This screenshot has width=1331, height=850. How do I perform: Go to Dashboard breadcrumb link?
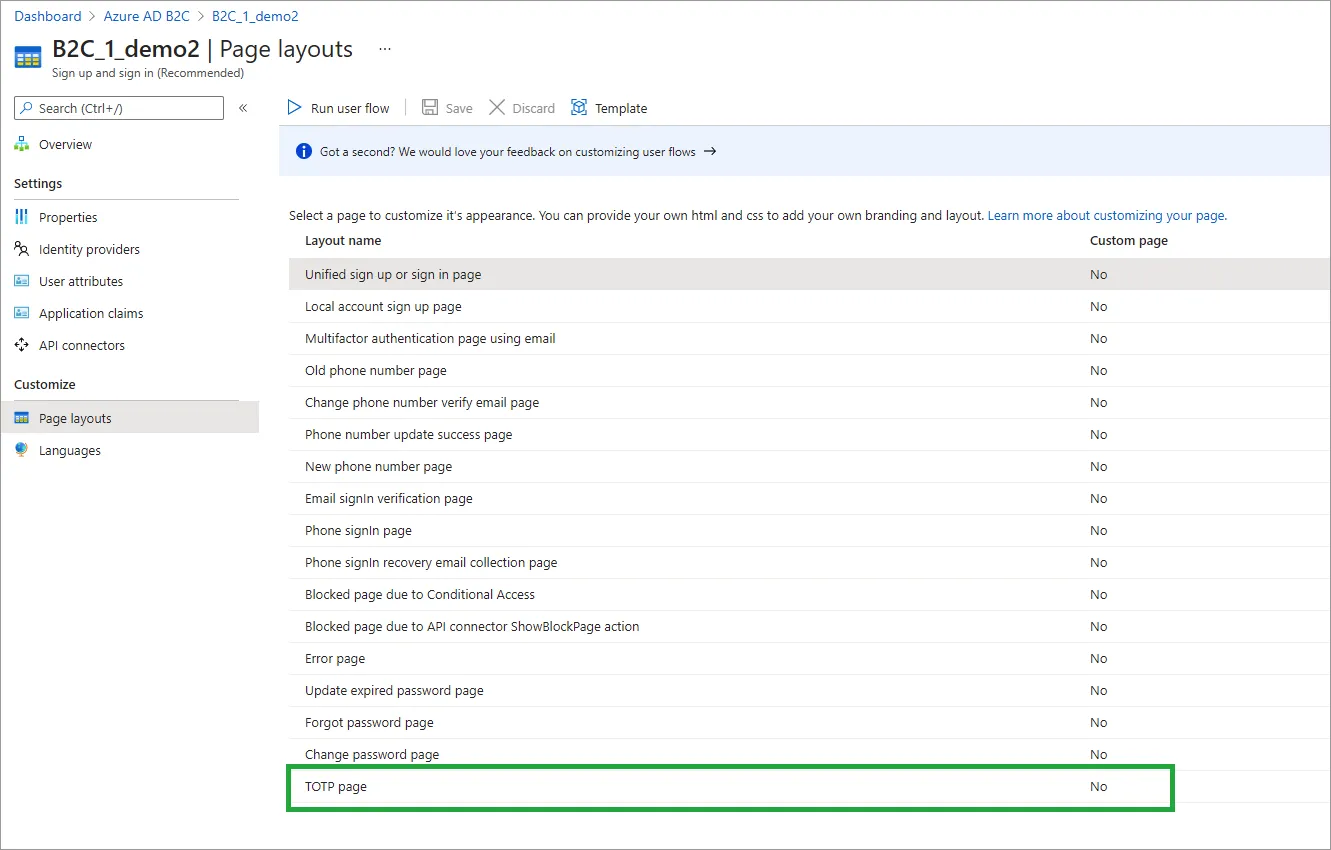click(48, 16)
